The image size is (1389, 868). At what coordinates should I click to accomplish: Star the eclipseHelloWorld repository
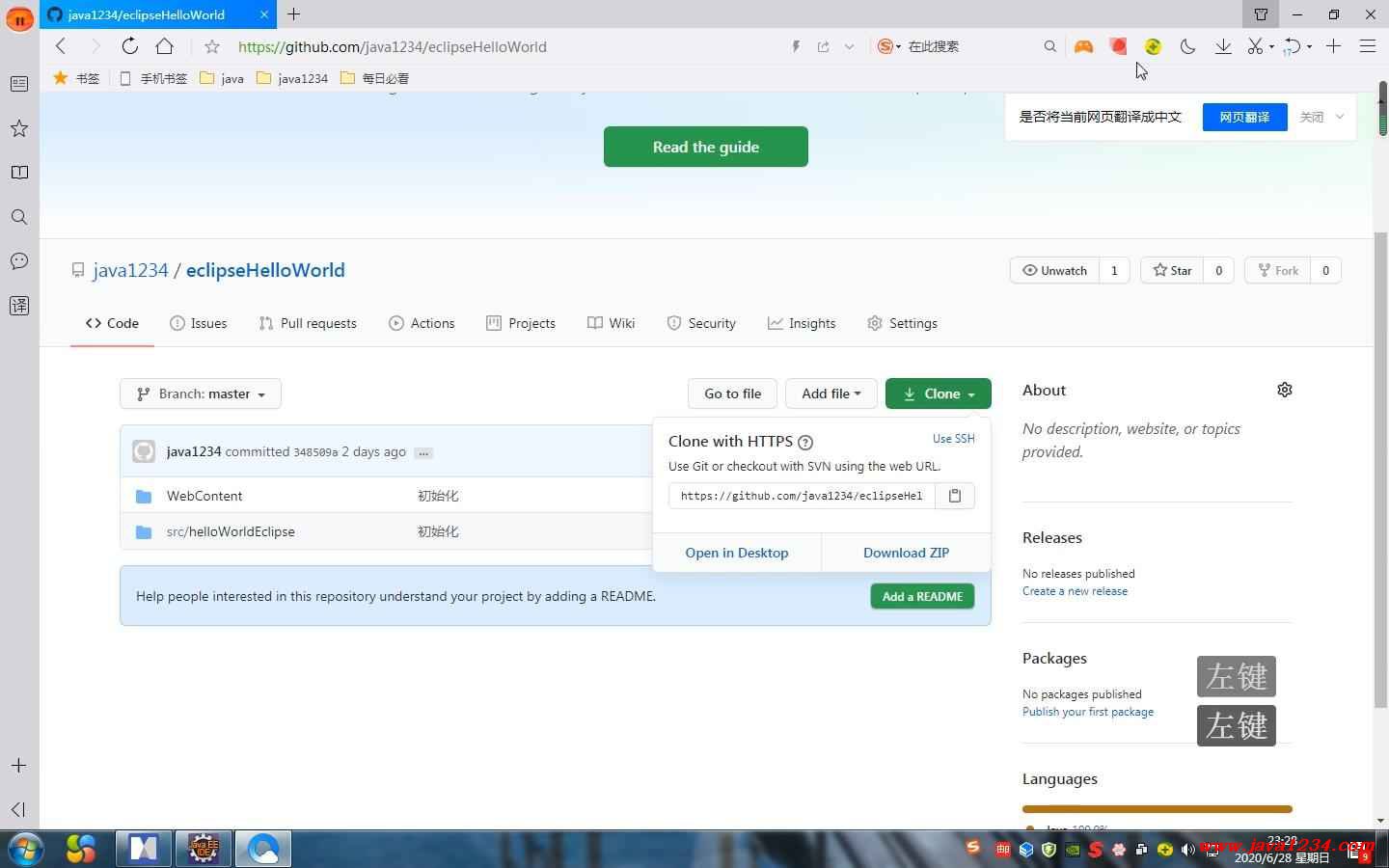coord(1172,270)
